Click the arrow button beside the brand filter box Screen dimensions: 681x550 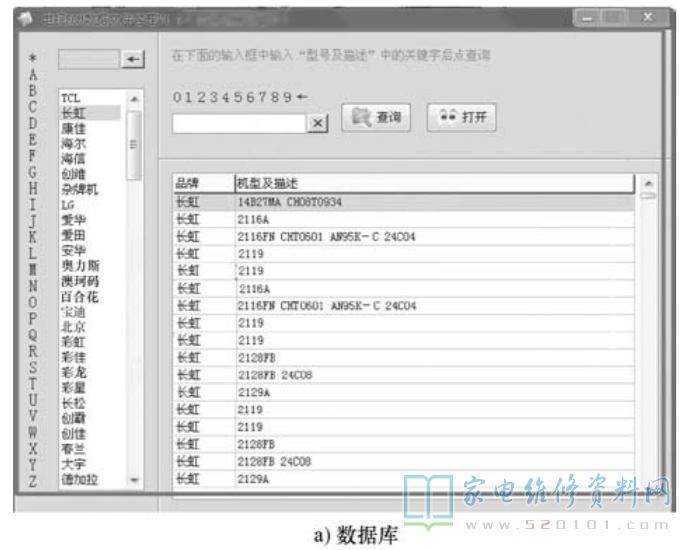[133, 59]
